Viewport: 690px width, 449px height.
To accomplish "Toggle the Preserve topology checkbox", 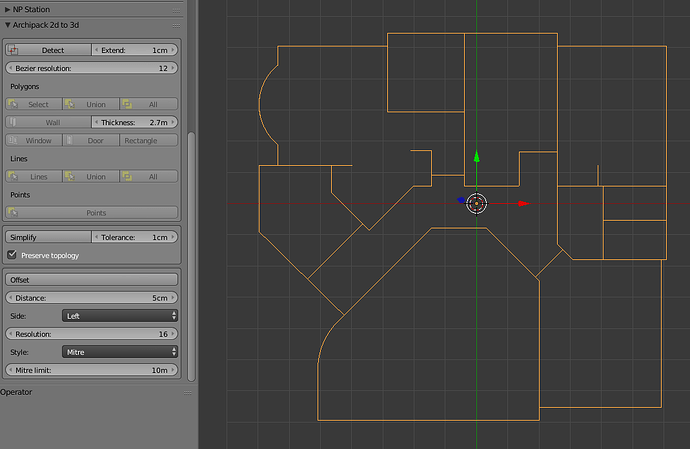I will coord(12,254).
